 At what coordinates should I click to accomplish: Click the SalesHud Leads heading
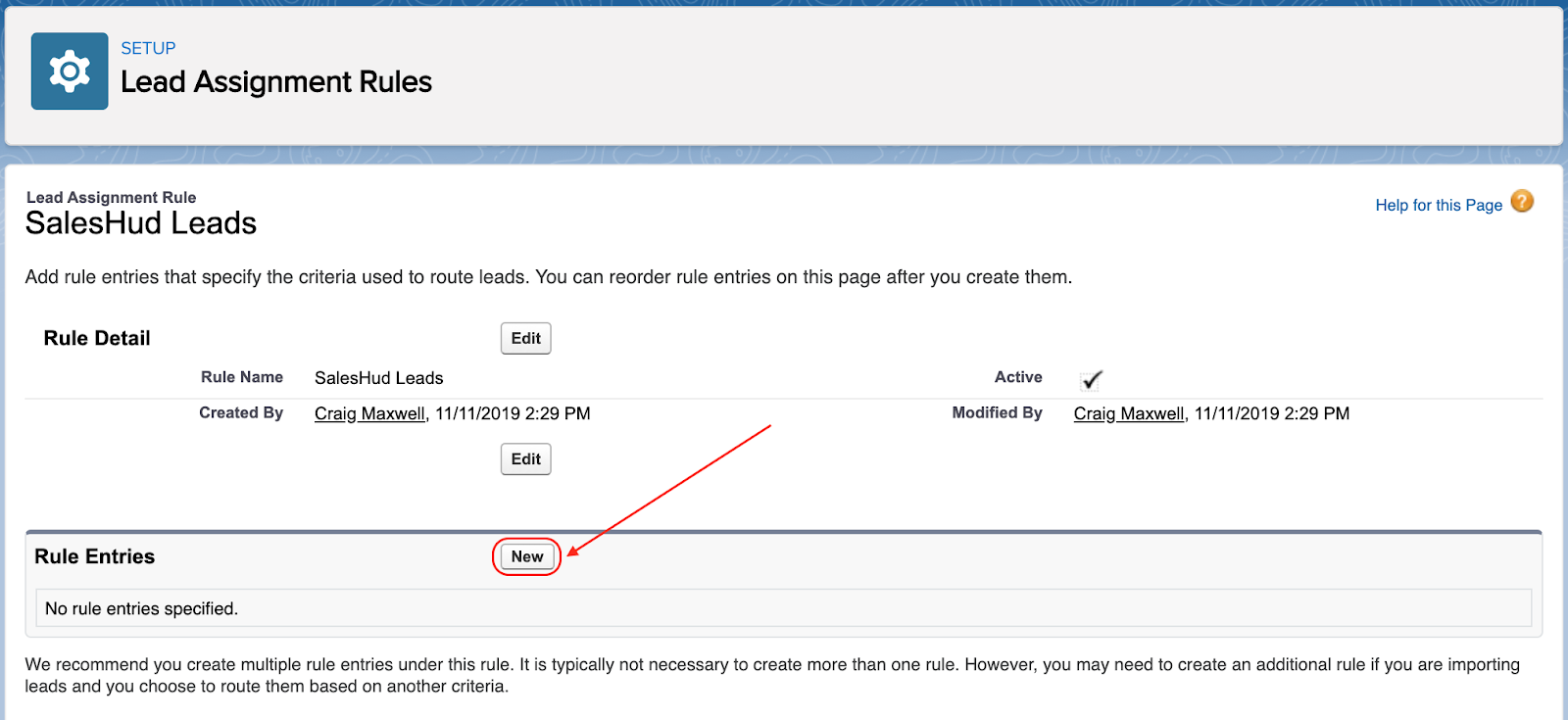(141, 223)
